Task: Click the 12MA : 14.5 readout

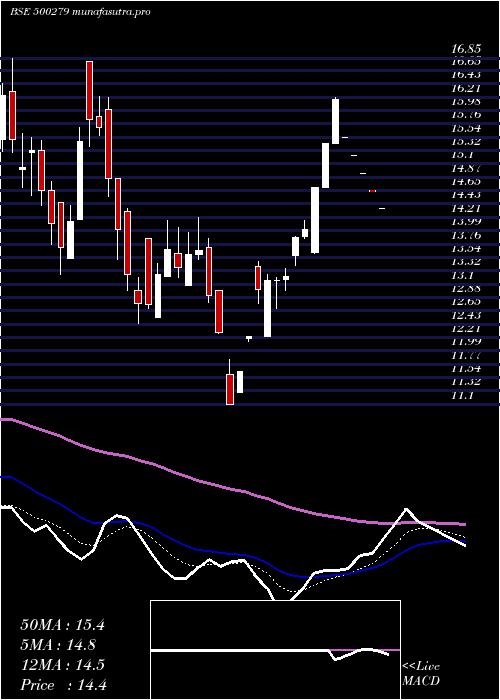Action: pyautogui.click(x=62, y=665)
